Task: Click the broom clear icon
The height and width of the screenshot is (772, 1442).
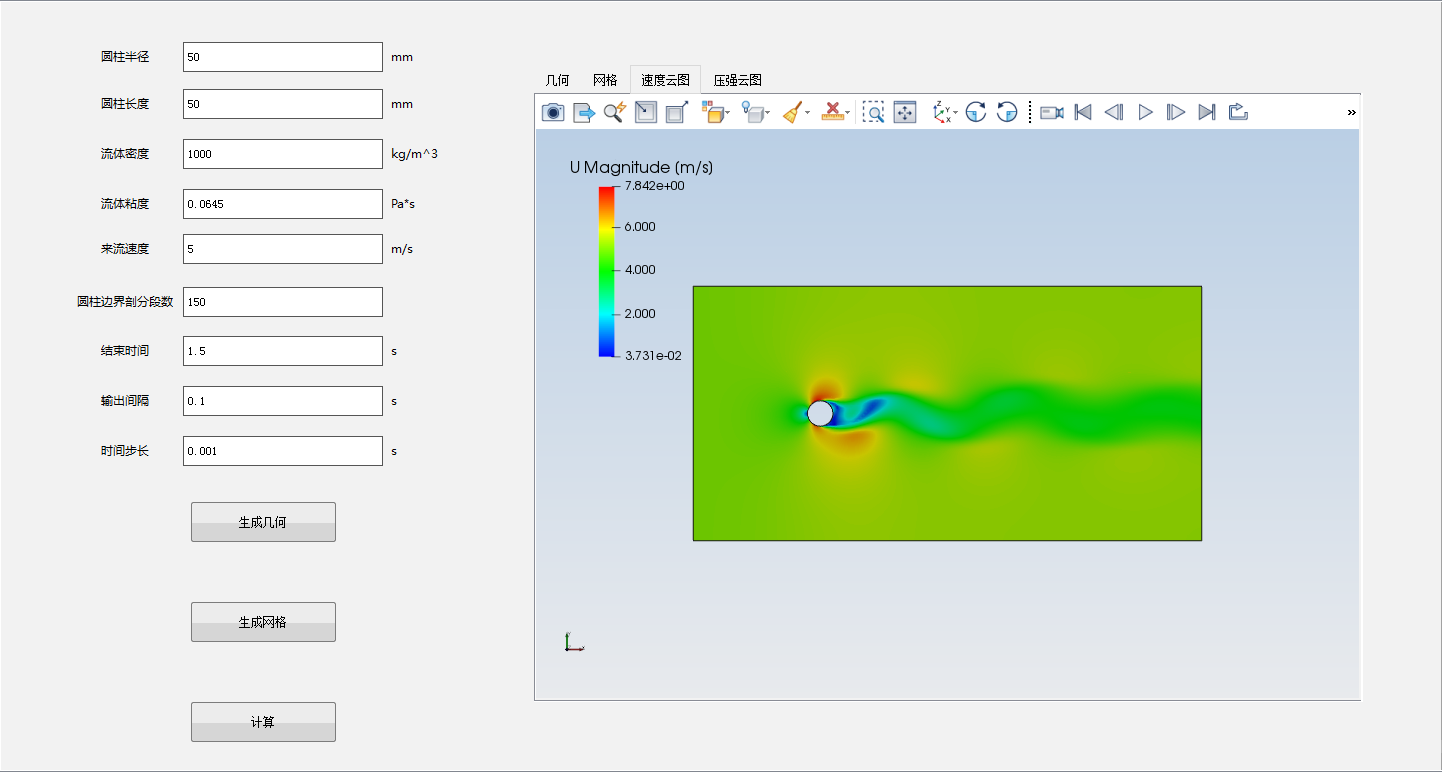Action: coord(792,112)
